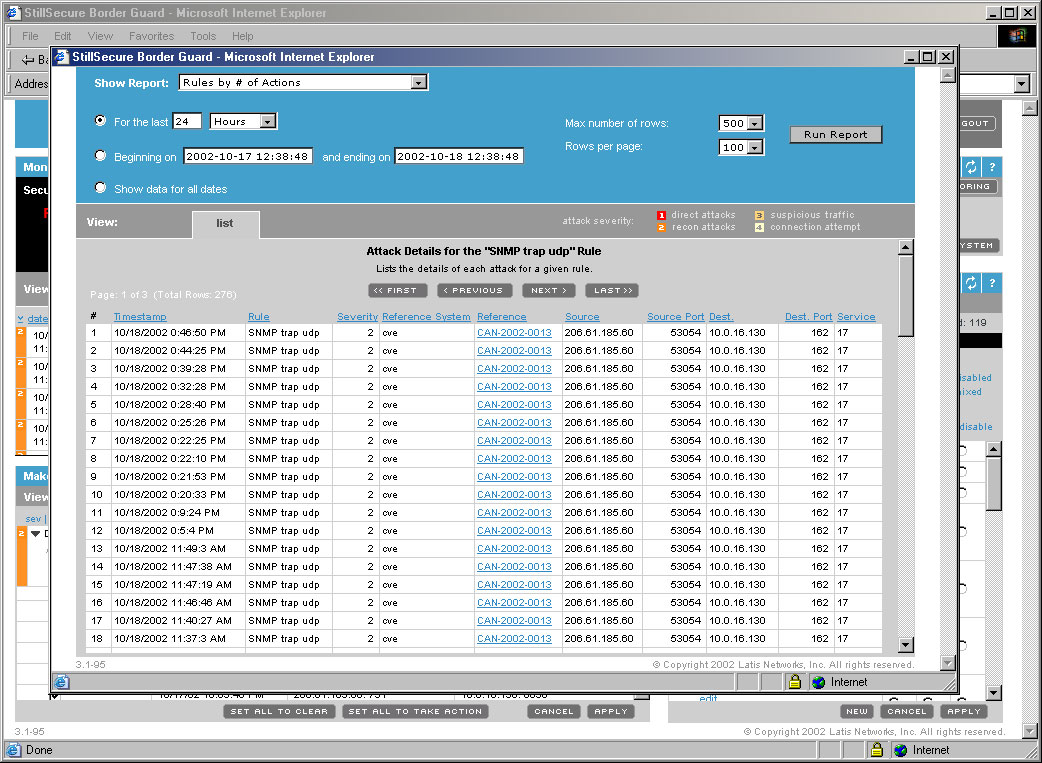
Task: Click the 'and ending on' date field
Action: coord(459,156)
